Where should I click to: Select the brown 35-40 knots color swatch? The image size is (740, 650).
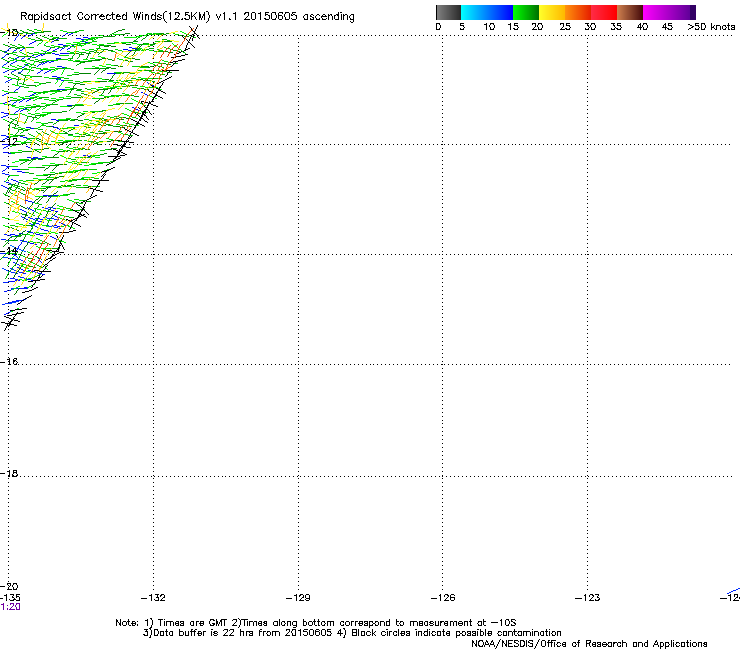[x=630, y=12]
